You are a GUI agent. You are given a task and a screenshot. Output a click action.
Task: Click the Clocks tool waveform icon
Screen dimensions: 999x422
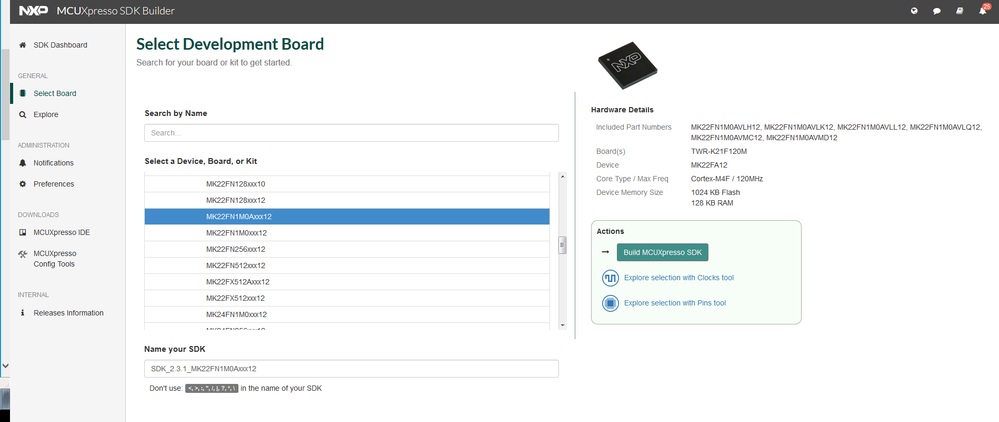610,278
